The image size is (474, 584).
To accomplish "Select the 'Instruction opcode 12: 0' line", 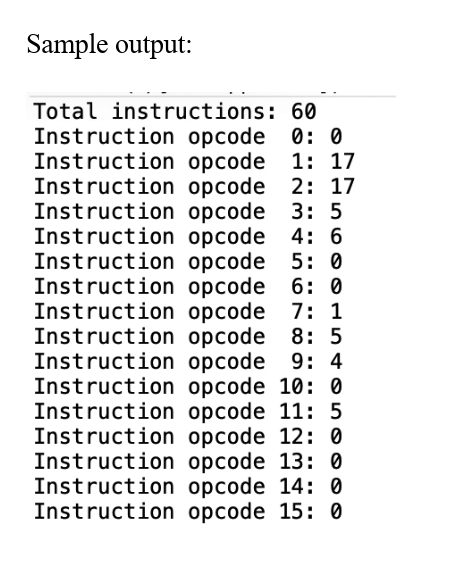I will [188, 436].
